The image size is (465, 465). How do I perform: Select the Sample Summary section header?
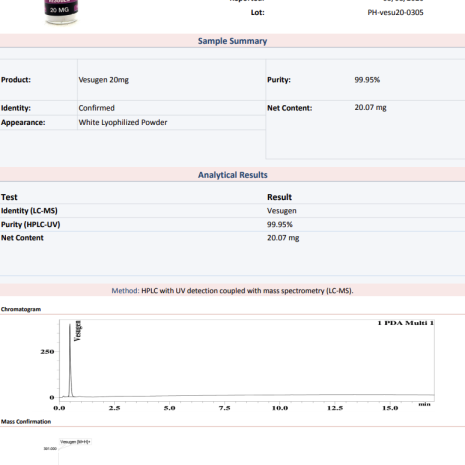[232, 41]
